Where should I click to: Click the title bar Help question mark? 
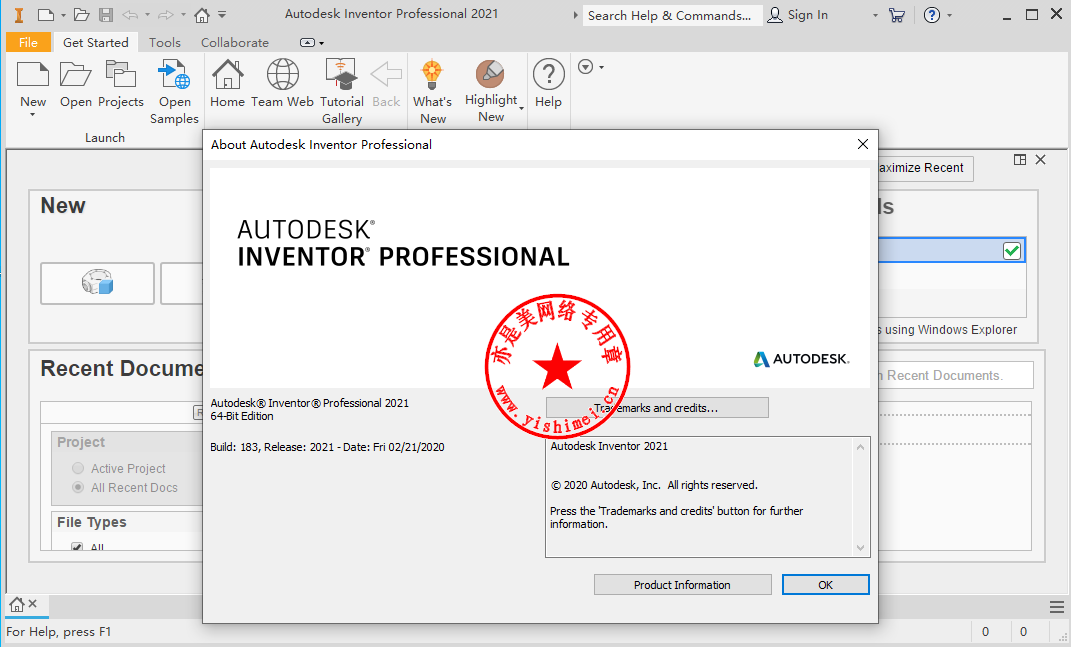[932, 15]
